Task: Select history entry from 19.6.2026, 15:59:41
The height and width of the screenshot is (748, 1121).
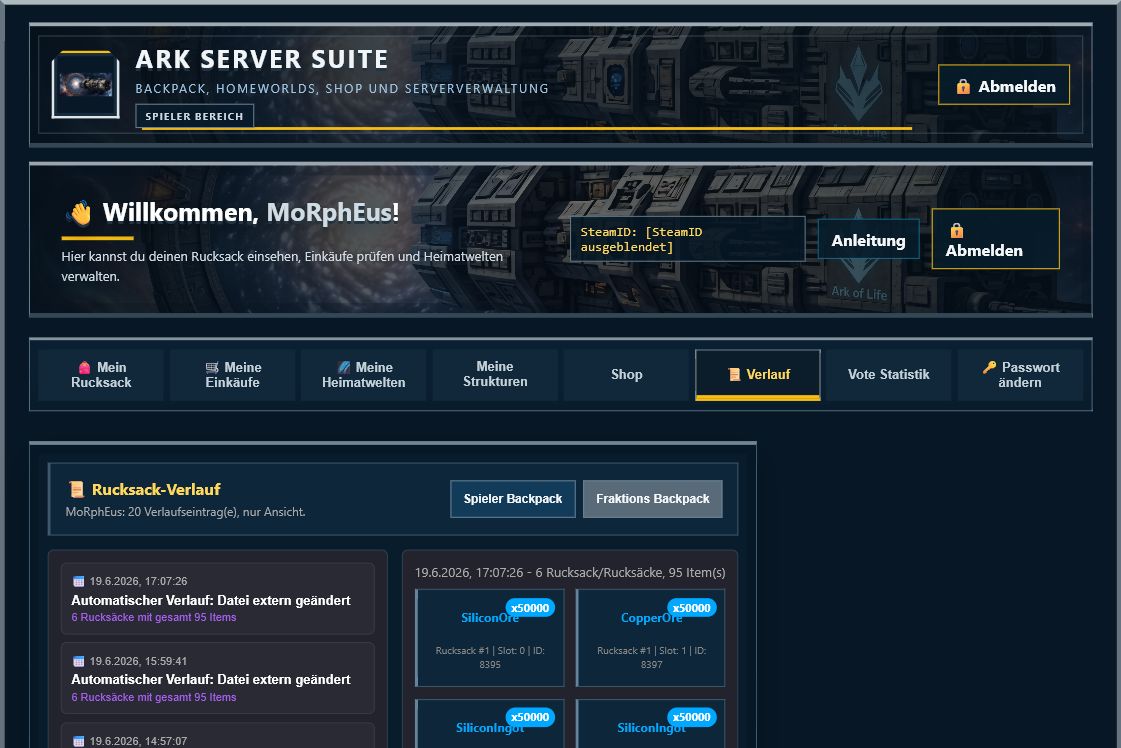Action: [218, 679]
